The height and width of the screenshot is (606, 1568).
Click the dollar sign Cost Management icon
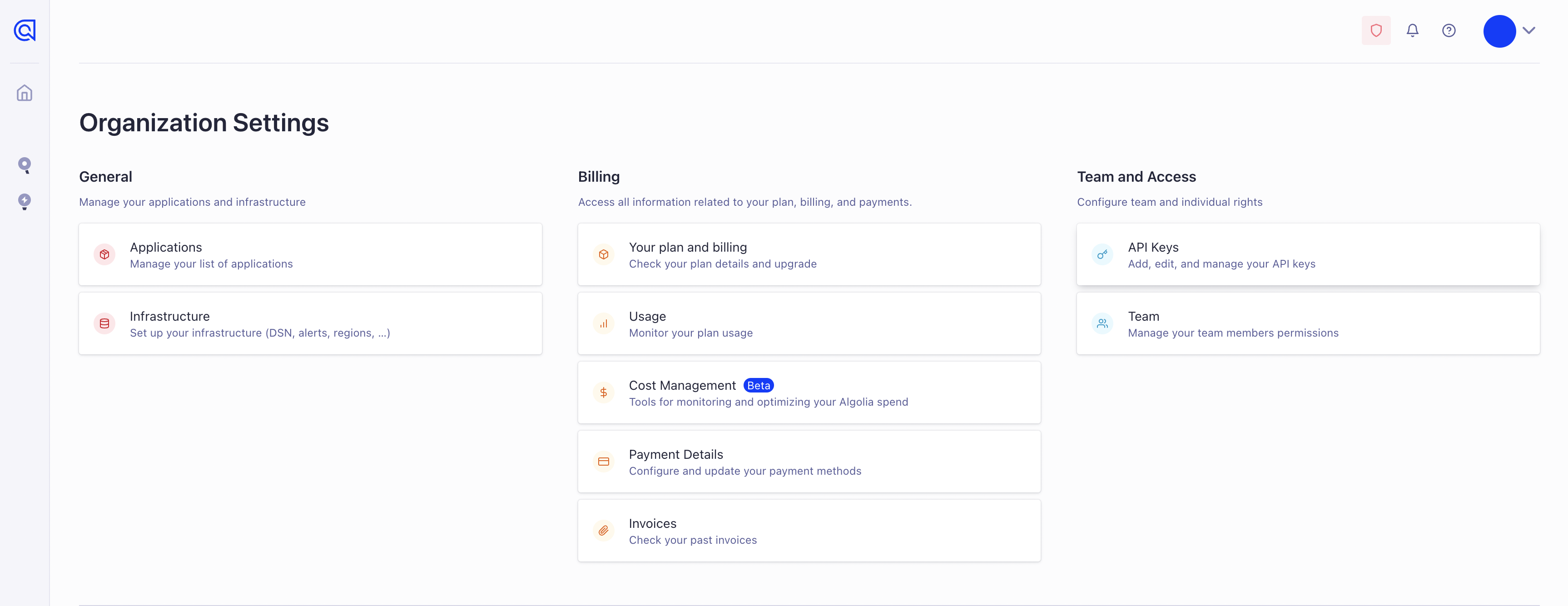coord(604,392)
